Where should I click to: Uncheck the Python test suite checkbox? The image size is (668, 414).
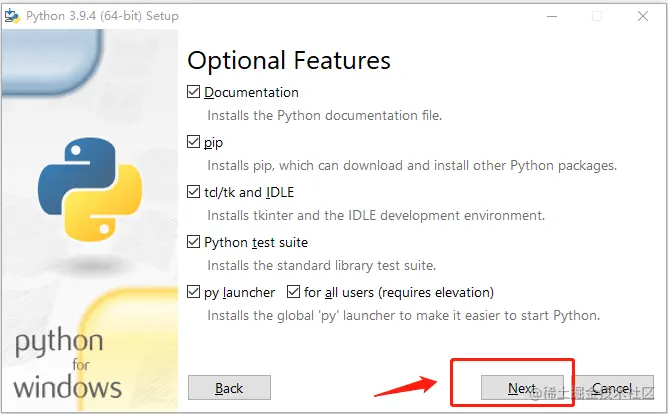tap(193, 242)
